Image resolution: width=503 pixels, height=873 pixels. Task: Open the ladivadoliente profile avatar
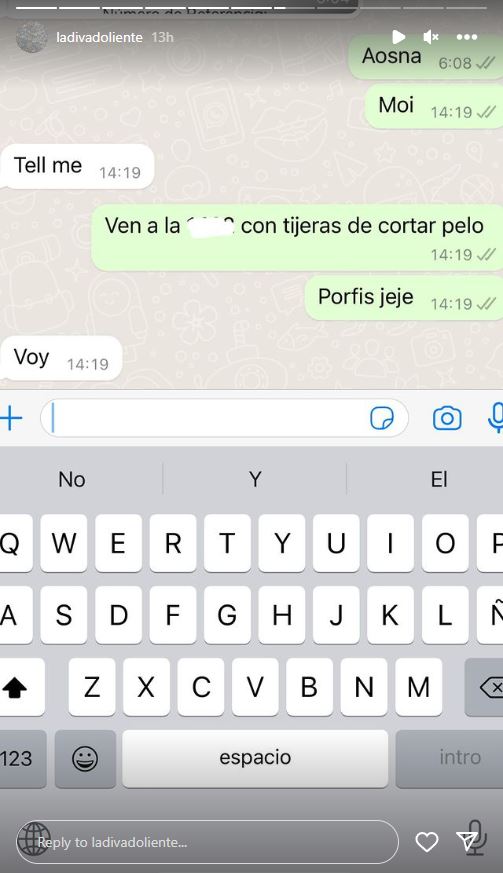point(31,37)
